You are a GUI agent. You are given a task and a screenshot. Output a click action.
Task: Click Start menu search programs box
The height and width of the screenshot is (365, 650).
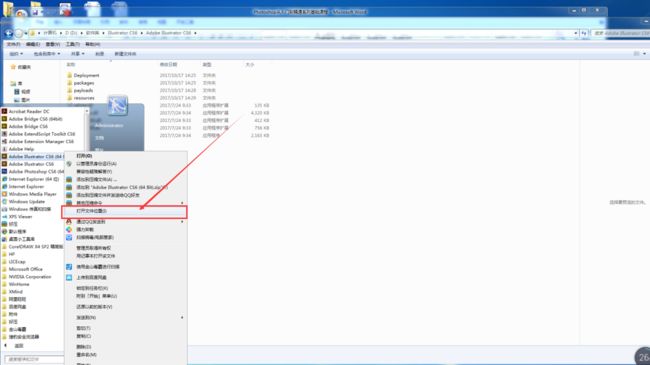coord(33,359)
